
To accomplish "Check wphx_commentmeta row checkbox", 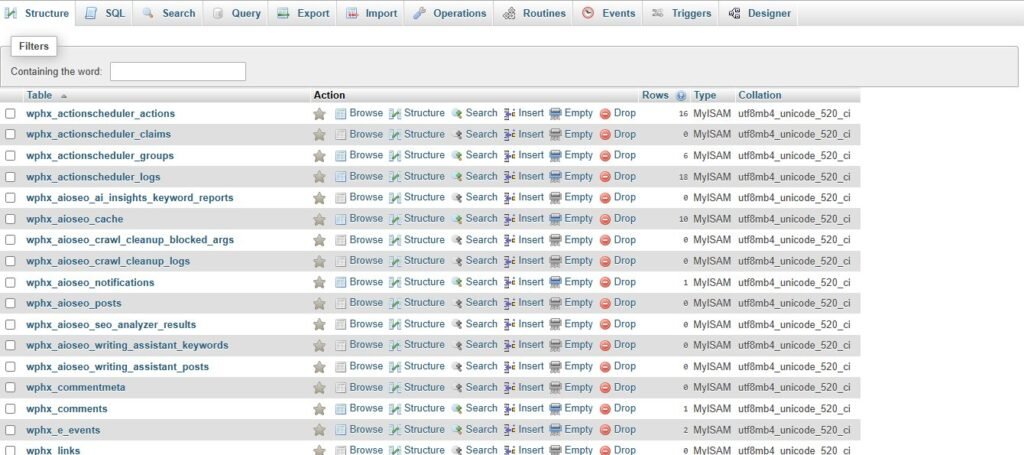I will coord(10,388).
